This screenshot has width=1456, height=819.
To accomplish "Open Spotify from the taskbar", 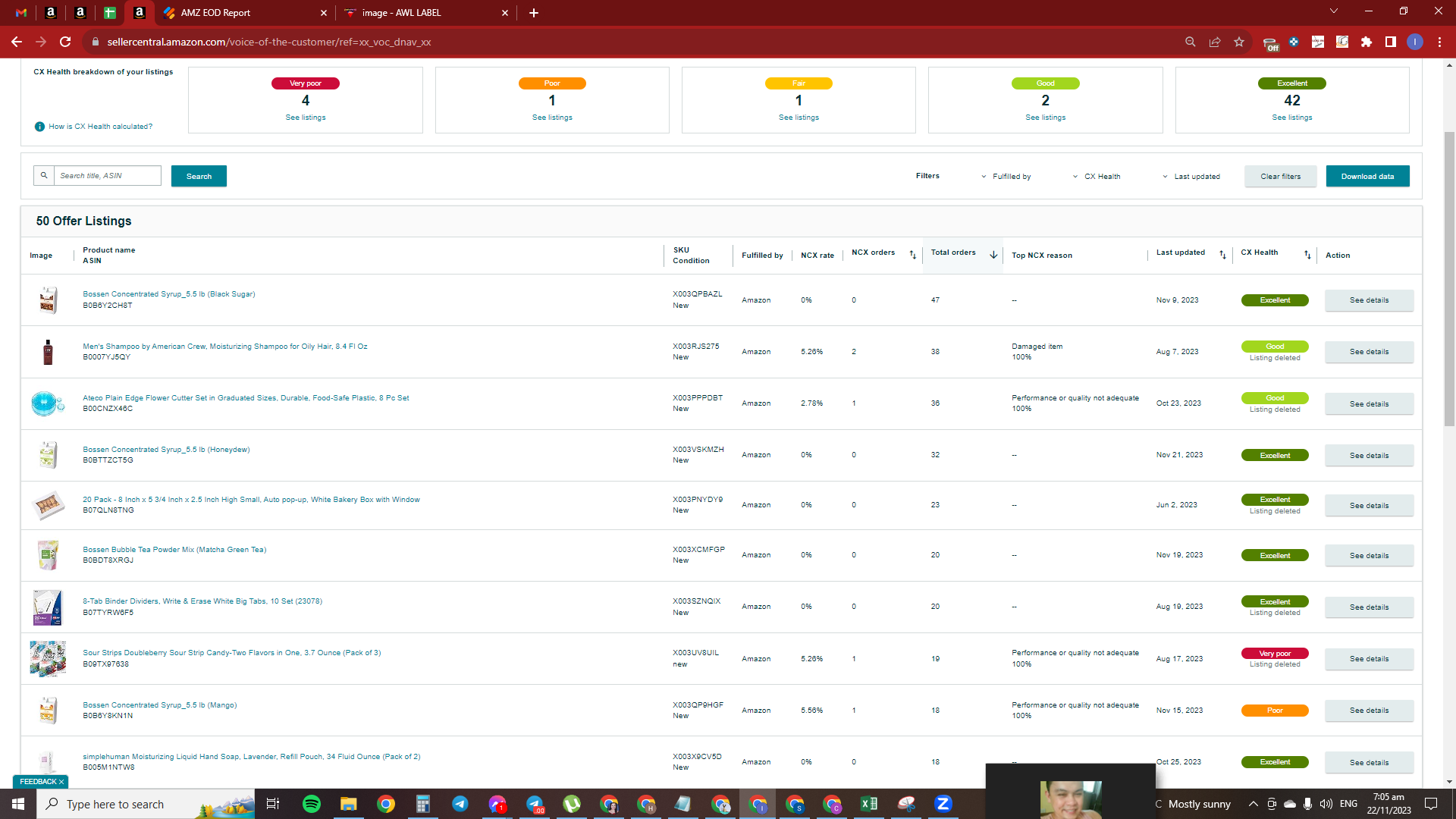I will point(312,804).
